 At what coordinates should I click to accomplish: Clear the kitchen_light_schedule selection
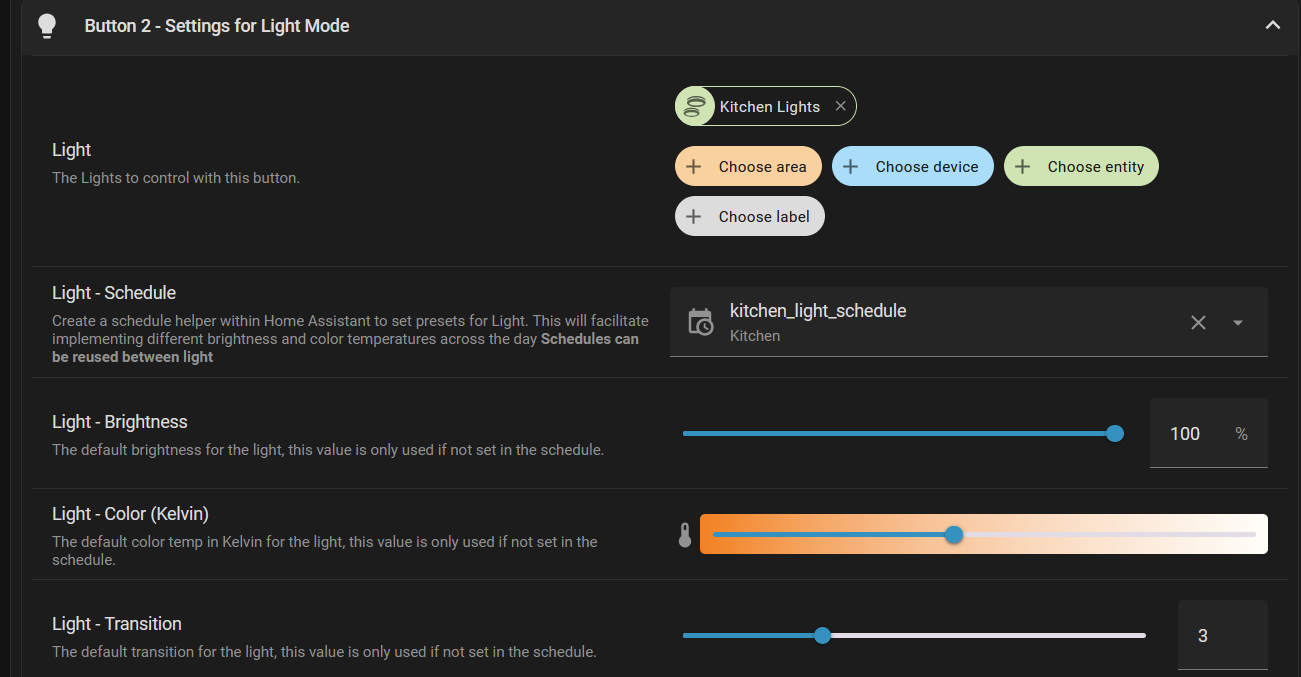point(1198,322)
